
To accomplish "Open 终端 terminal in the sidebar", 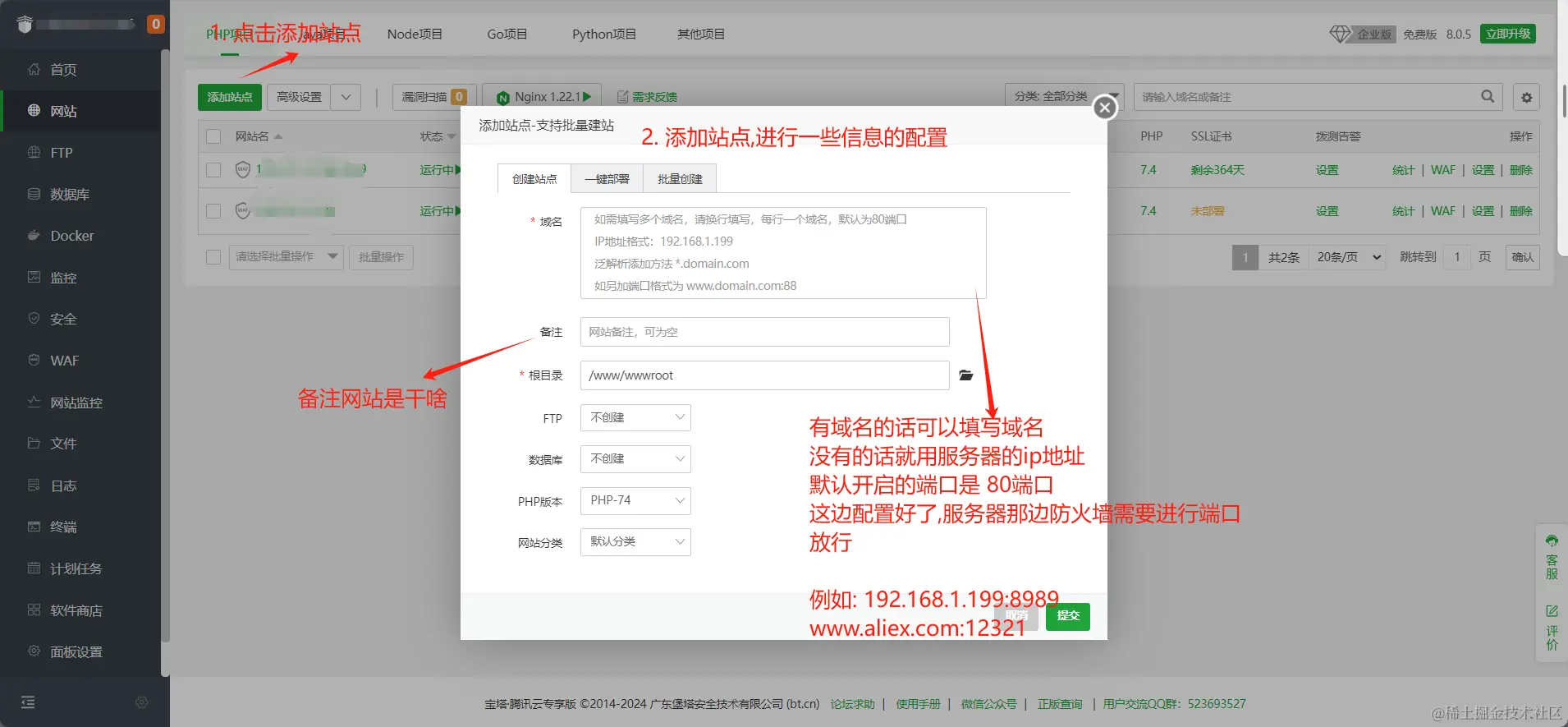I will 63,527.
